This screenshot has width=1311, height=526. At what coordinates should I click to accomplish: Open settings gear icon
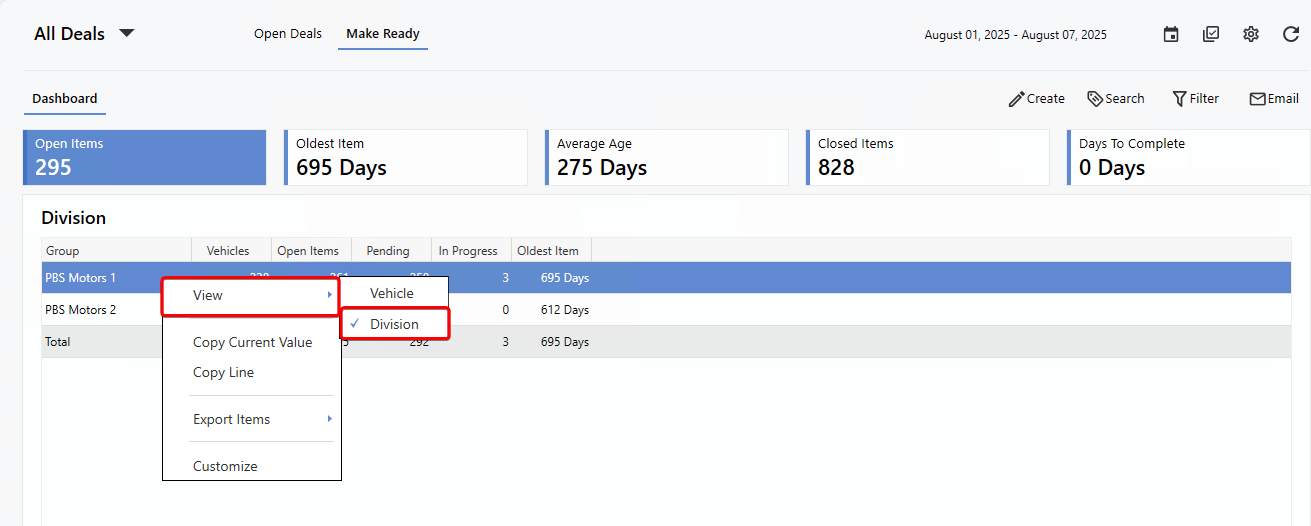(1251, 34)
